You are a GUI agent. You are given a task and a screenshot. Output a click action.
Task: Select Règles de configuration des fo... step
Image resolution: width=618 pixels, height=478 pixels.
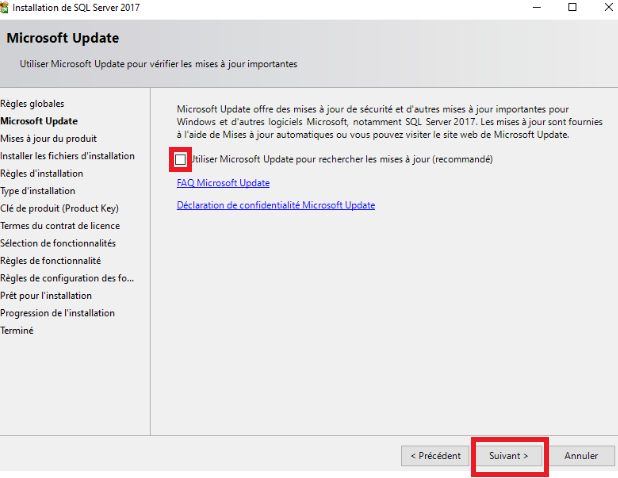67,278
